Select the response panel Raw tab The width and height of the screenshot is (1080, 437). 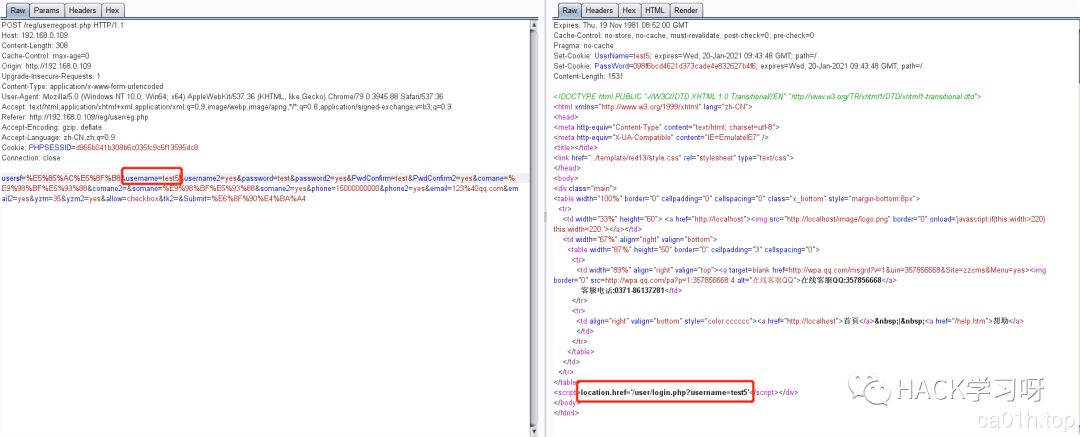pos(570,10)
